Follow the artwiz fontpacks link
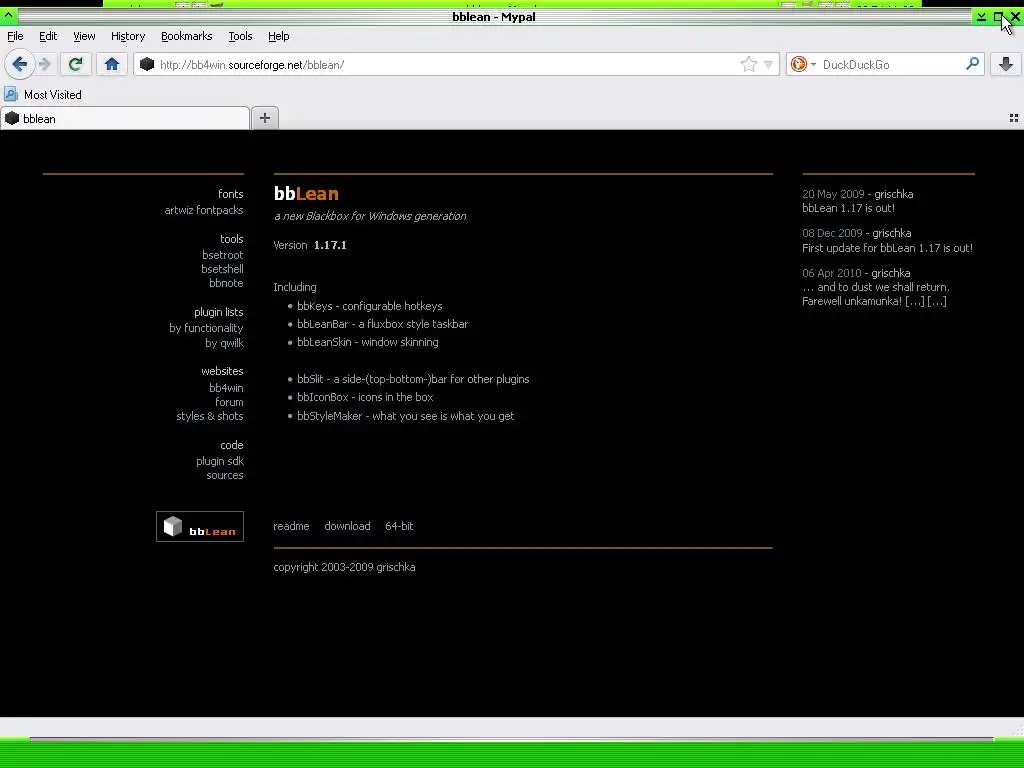Image resolution: width=1024 pixels, height=768 pixels. [204, 210]
